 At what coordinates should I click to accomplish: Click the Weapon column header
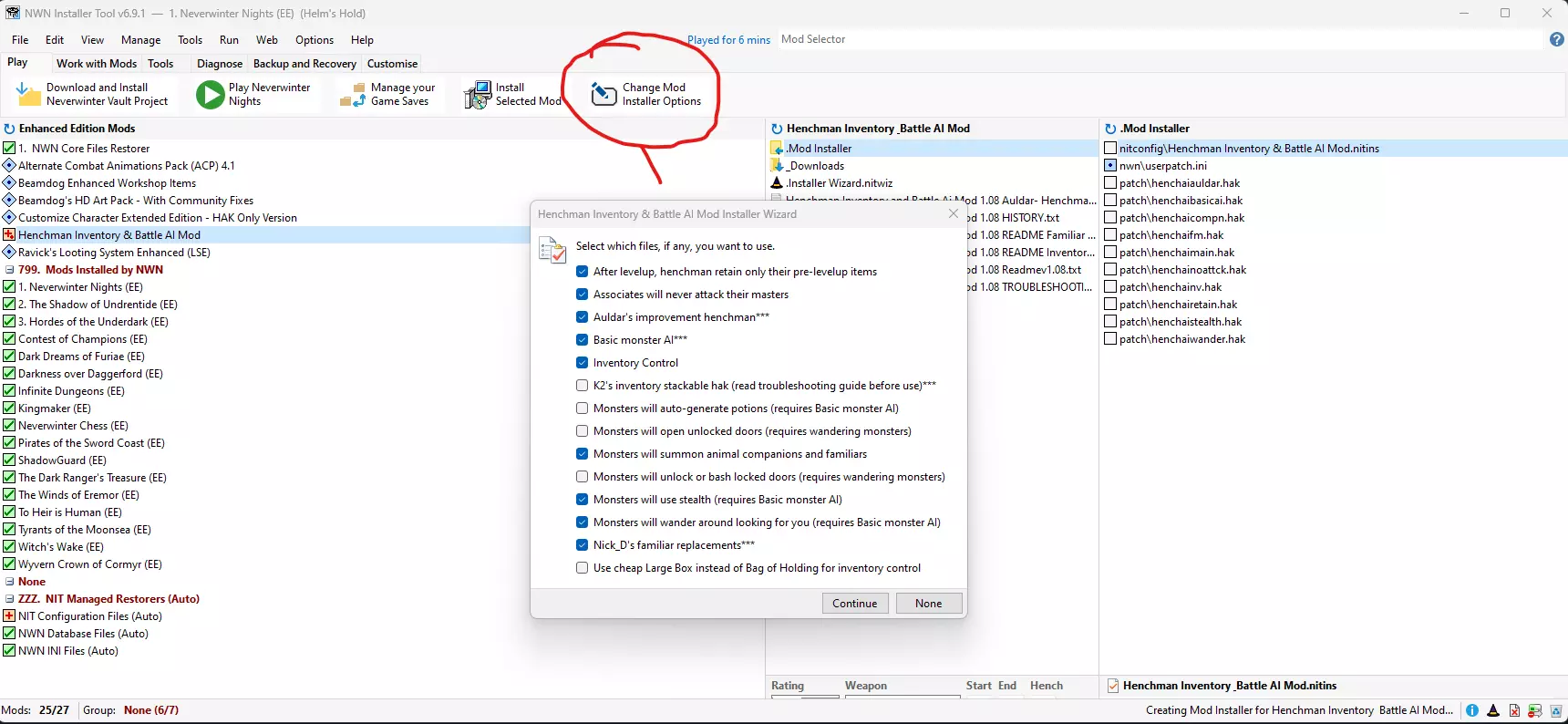[866, 686]
